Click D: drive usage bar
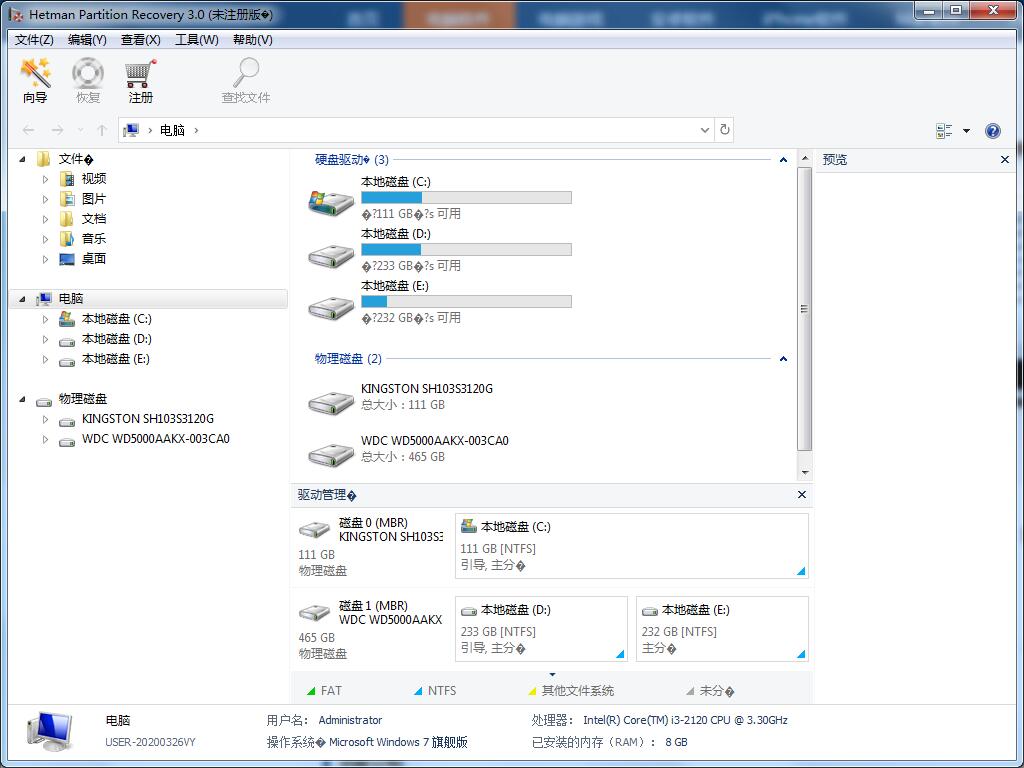Screen dimensions: 1024x768 466,249
